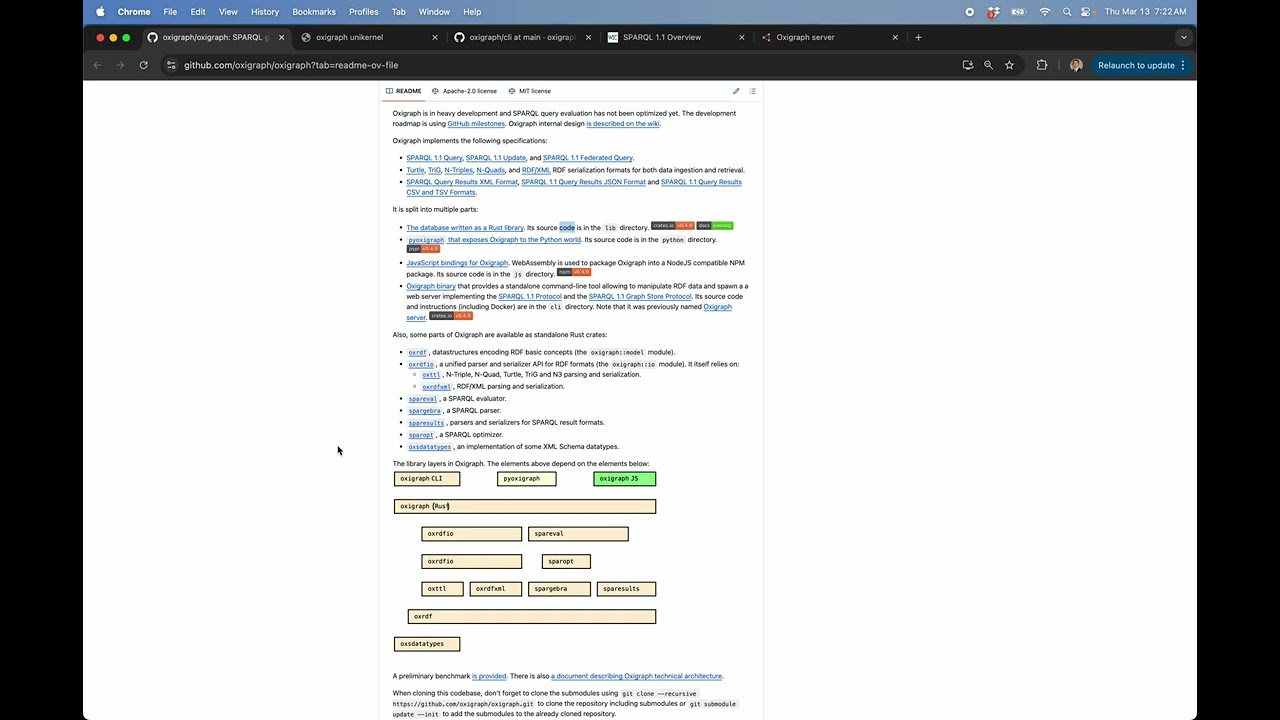Open 'The database written as a Rust library' link
The width and height of the screenshot is (1280, 720).
[465, 228]
